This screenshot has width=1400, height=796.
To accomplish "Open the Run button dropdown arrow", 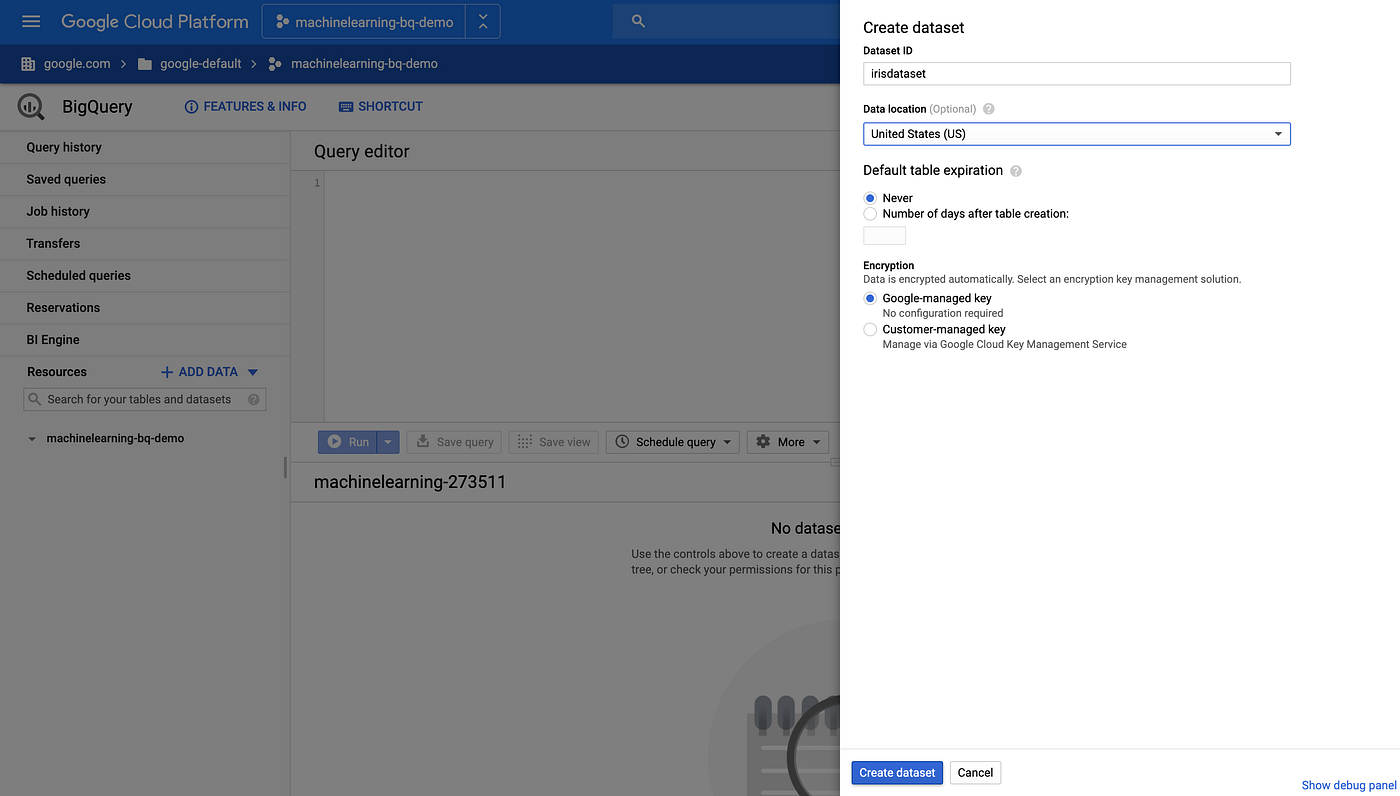I will 388,441.
